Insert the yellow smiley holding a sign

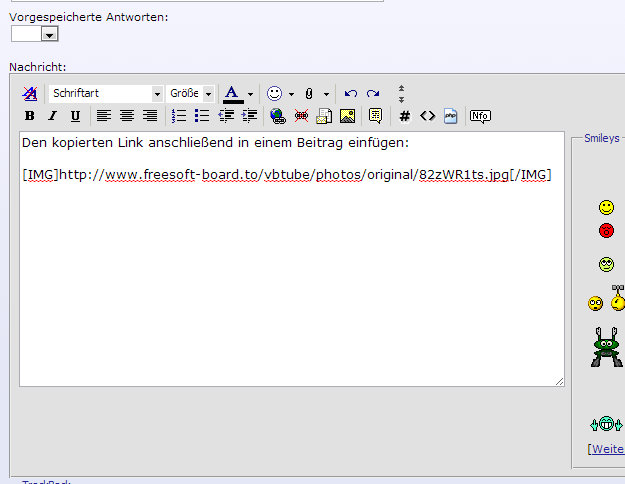point(618,298)
